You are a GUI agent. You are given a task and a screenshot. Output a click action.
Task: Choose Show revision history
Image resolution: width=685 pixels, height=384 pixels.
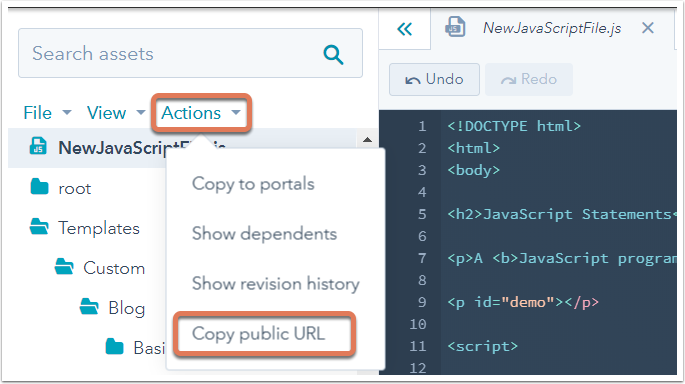coord(276,284)
